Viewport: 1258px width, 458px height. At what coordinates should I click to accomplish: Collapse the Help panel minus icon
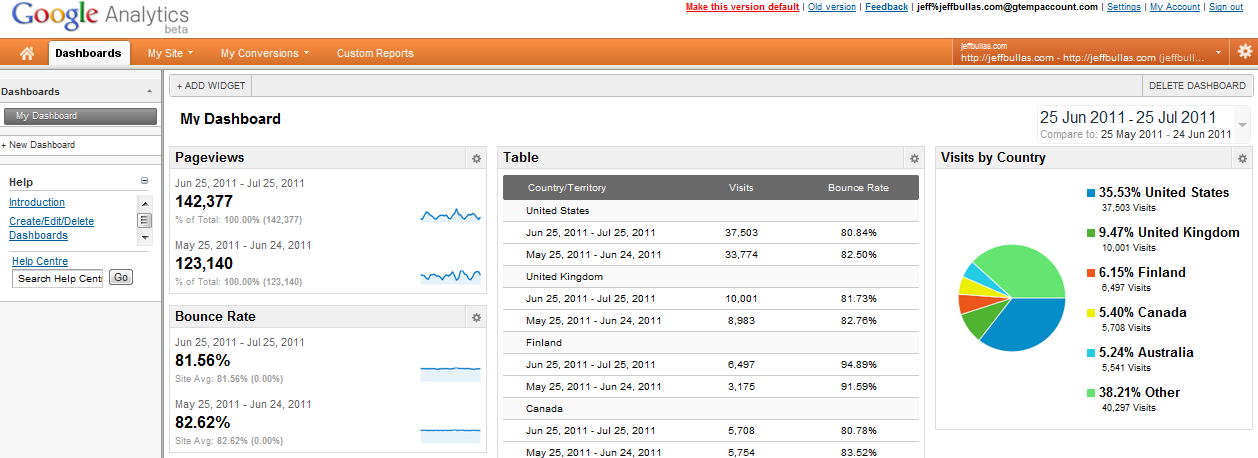(x=144, y=182)
